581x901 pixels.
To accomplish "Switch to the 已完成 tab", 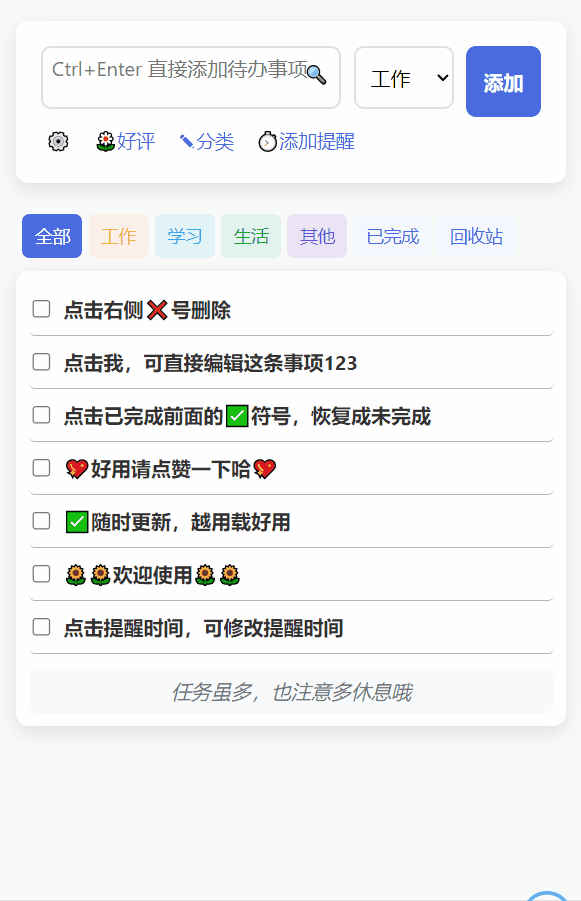I will (393, 236).
